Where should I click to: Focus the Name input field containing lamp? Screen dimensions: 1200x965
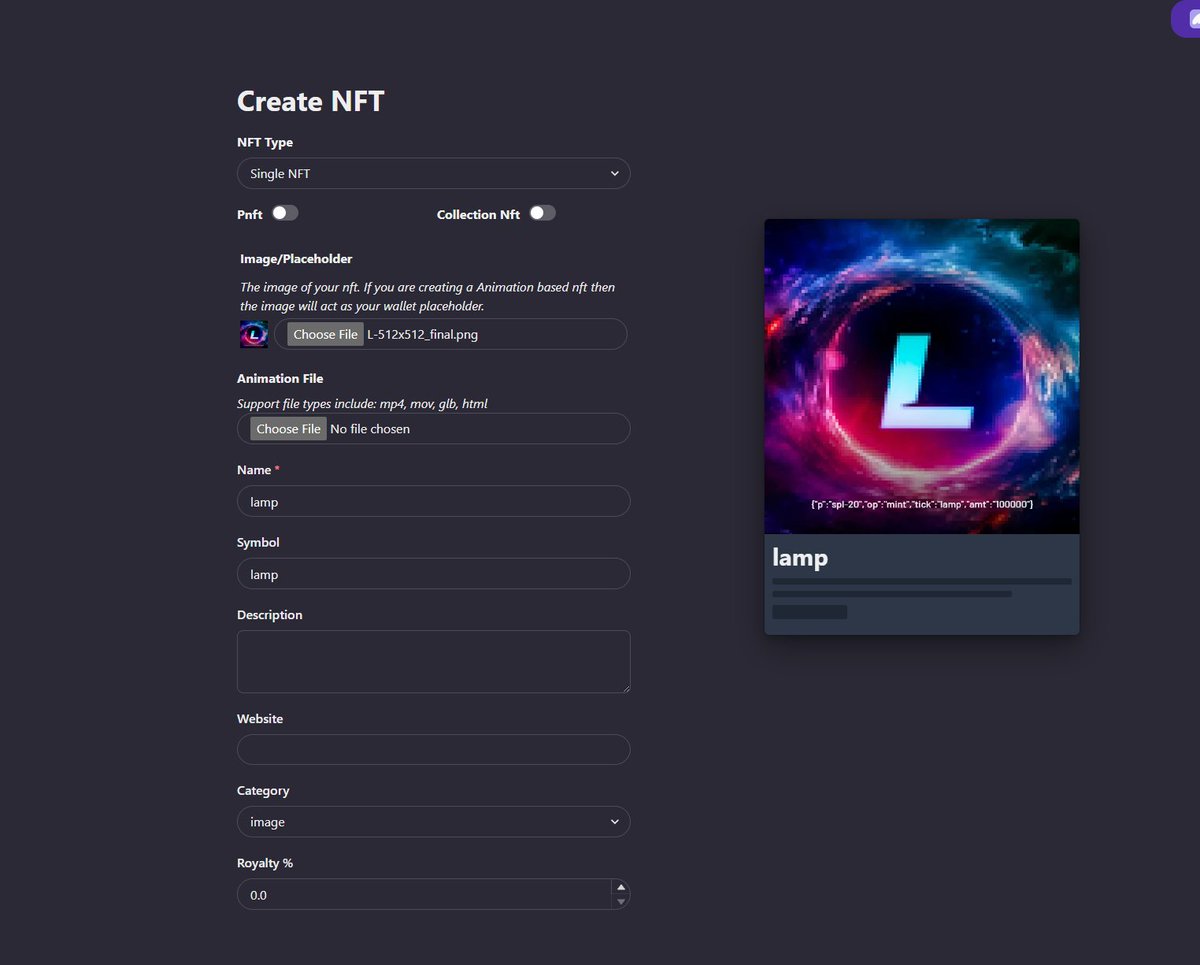[433, 502]
